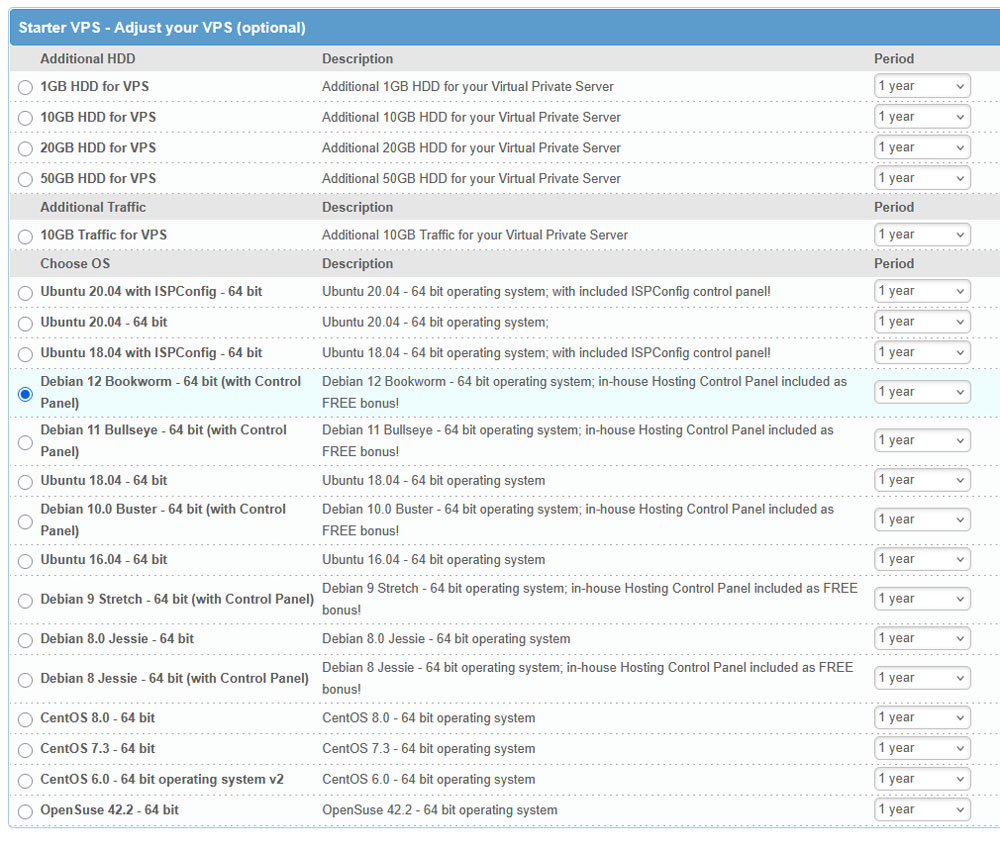Select Ubuntu 16.04 - 64 bit
This screenshot has height=850, width=1000.
click(x=25, y=559)
